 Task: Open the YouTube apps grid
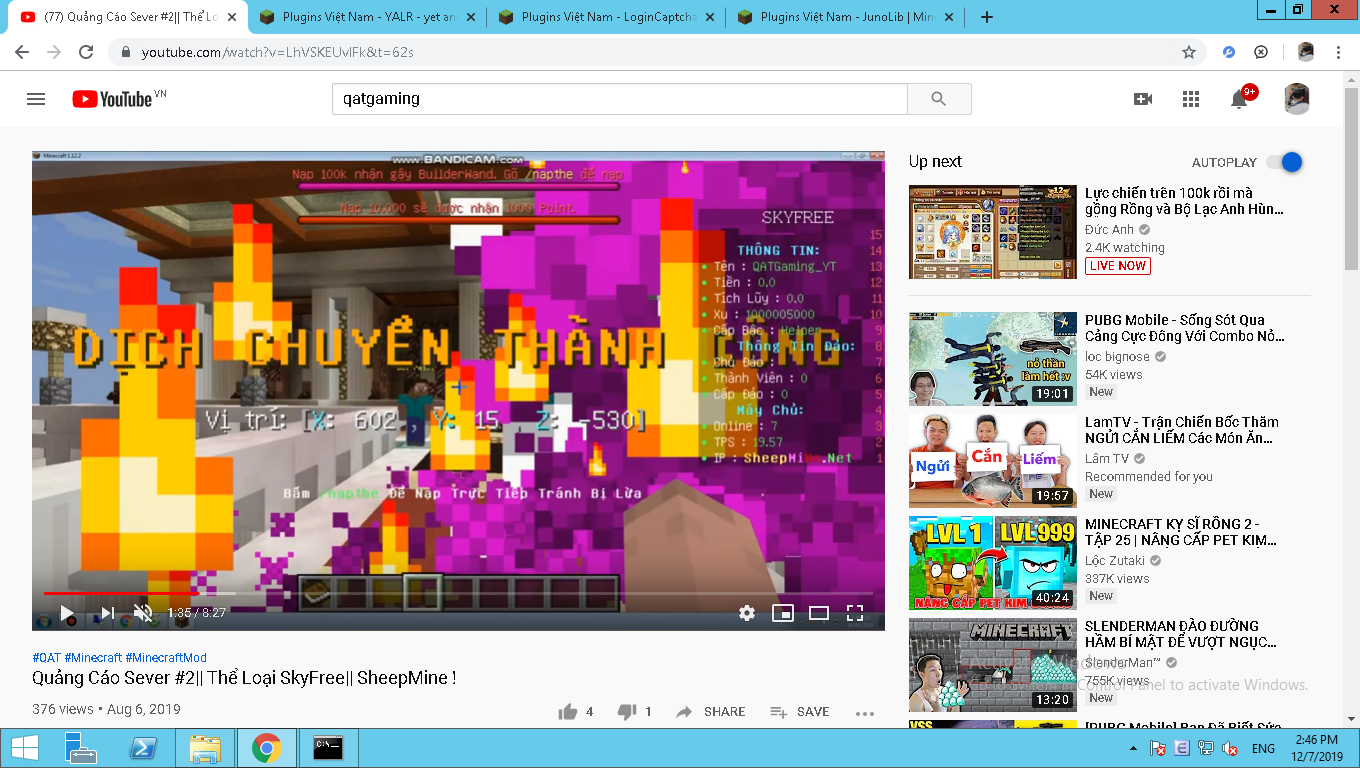[1190, 99]
